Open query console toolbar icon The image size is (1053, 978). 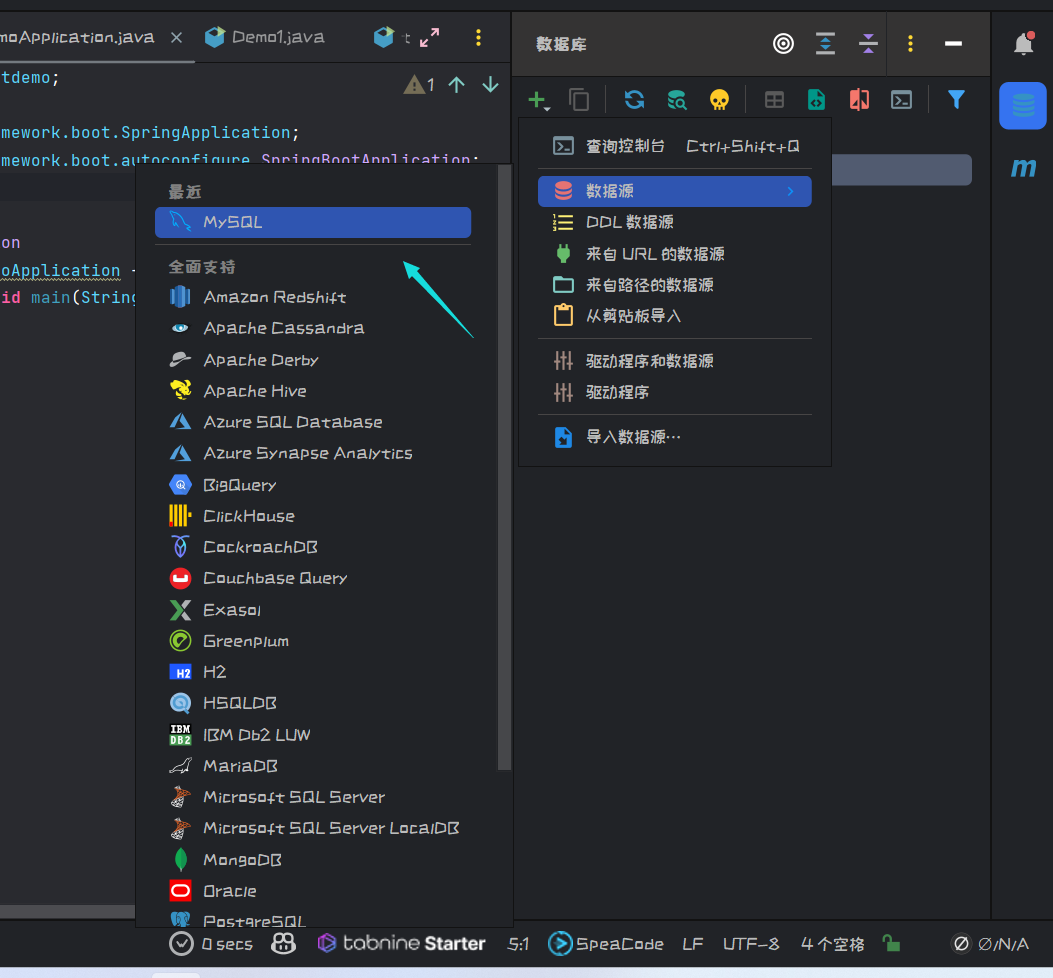point(901,100)
